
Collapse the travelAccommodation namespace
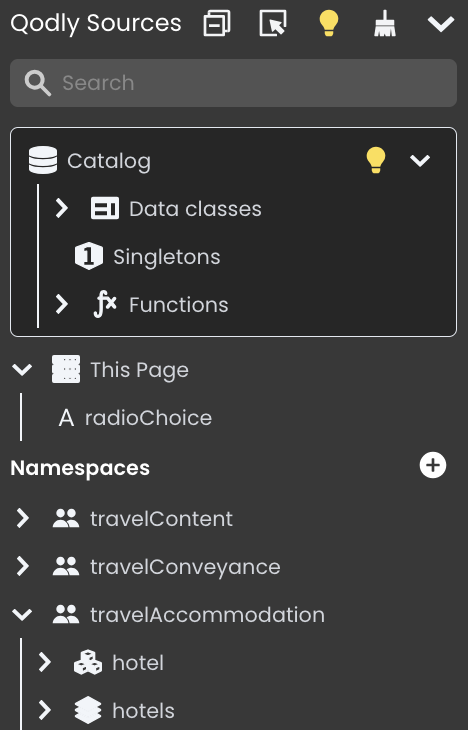coord(22,615)
